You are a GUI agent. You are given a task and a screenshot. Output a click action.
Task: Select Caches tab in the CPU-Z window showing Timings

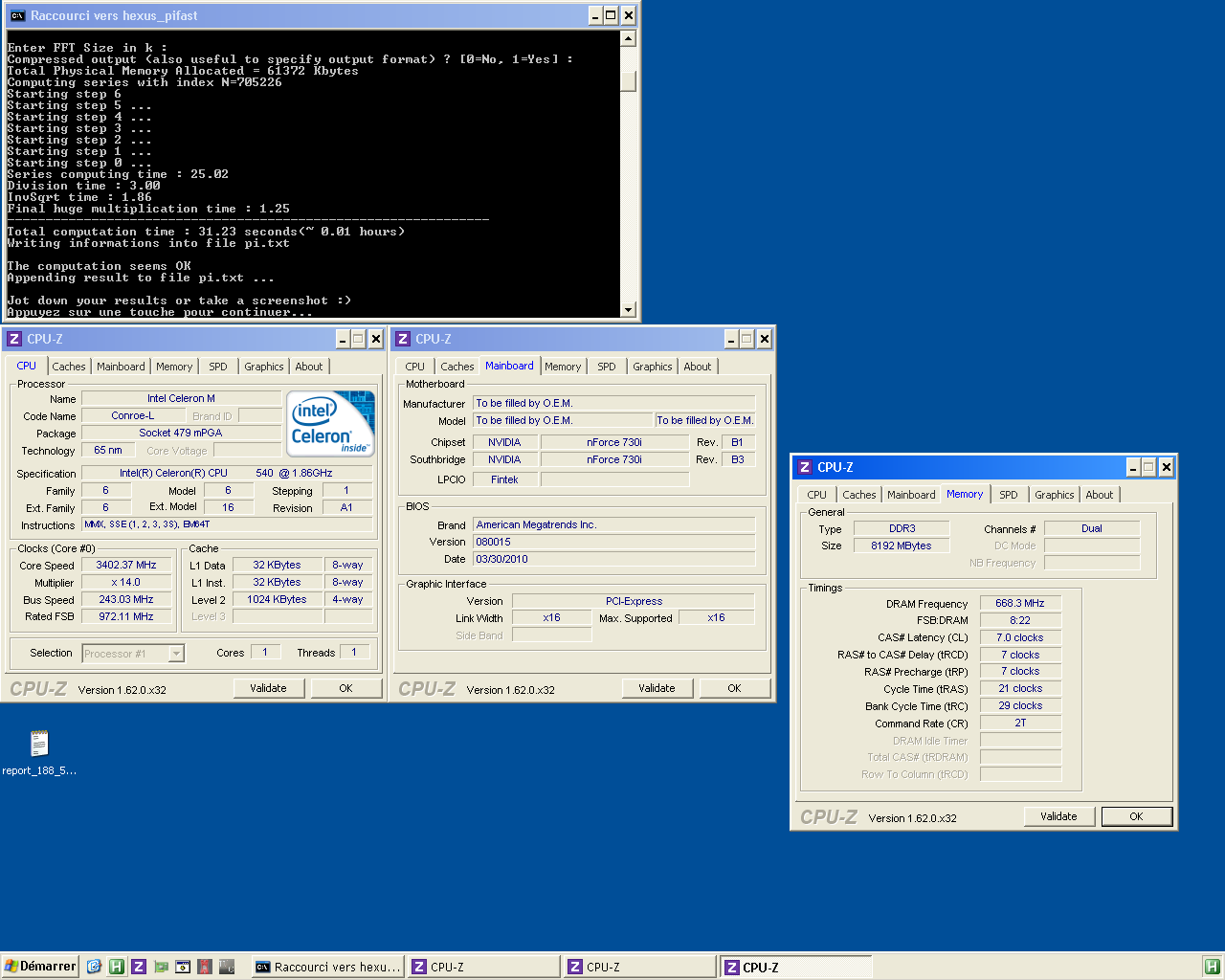coord(859,495)
